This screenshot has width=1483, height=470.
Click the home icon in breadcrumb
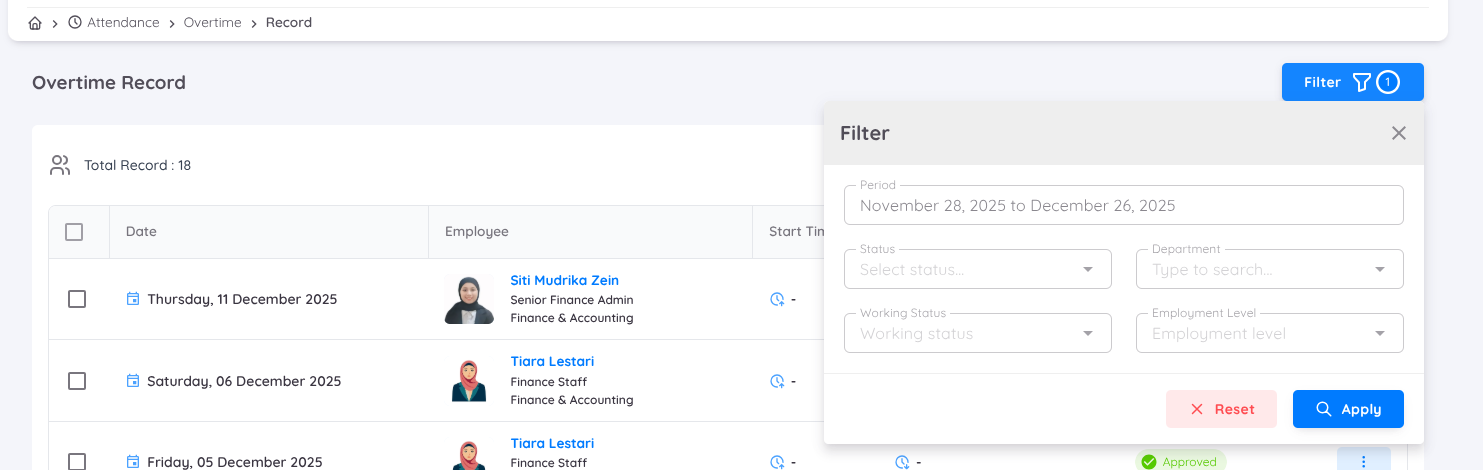pyautogui.click(x=35, y=23)
